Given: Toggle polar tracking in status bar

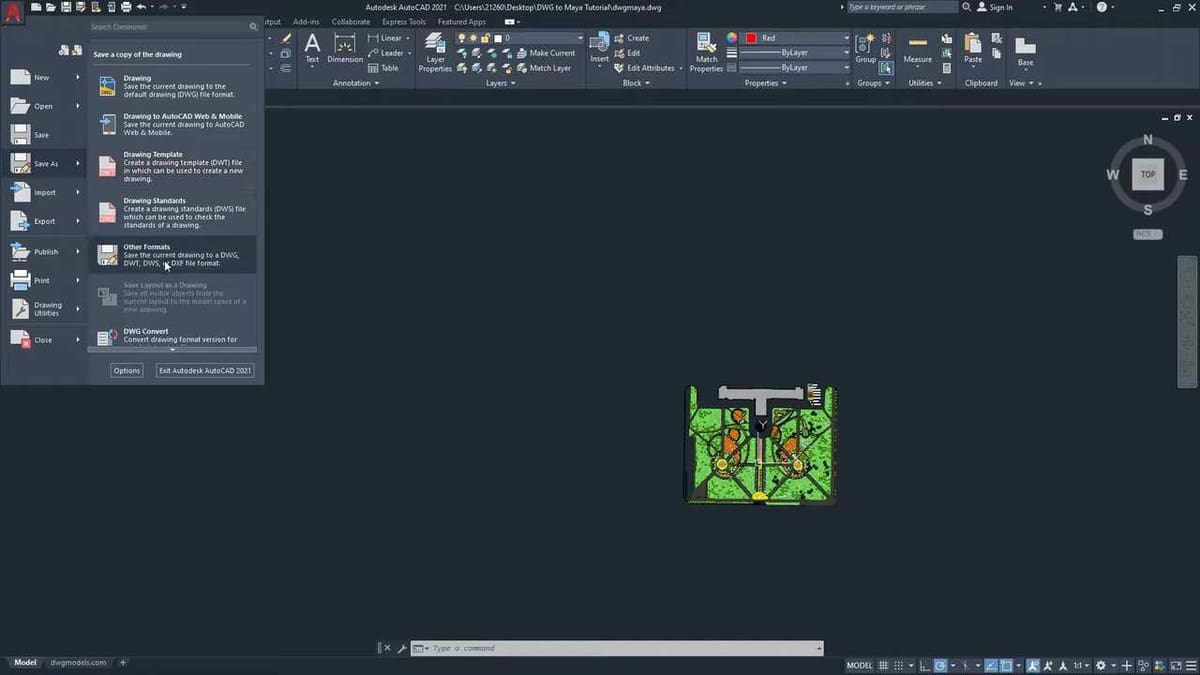Looking at the screenshot, I should pos(942,665).
